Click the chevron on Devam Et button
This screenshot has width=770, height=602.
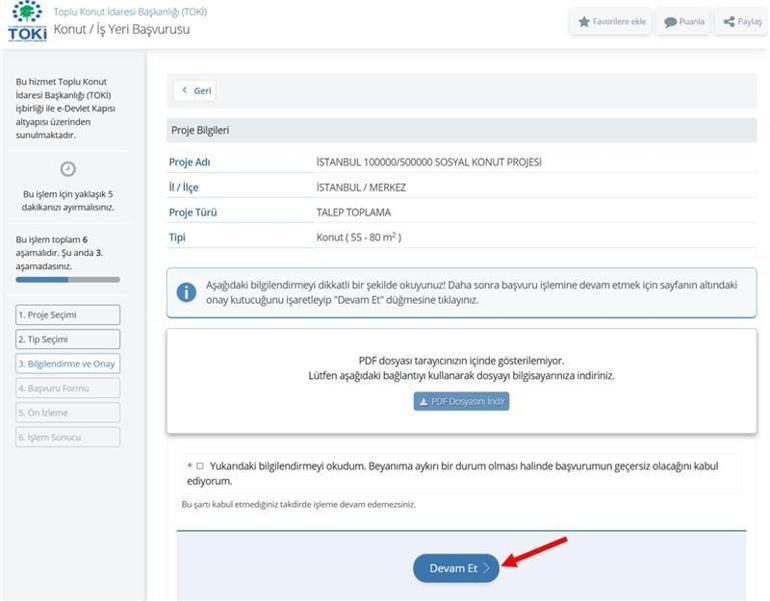pos(486,568)
